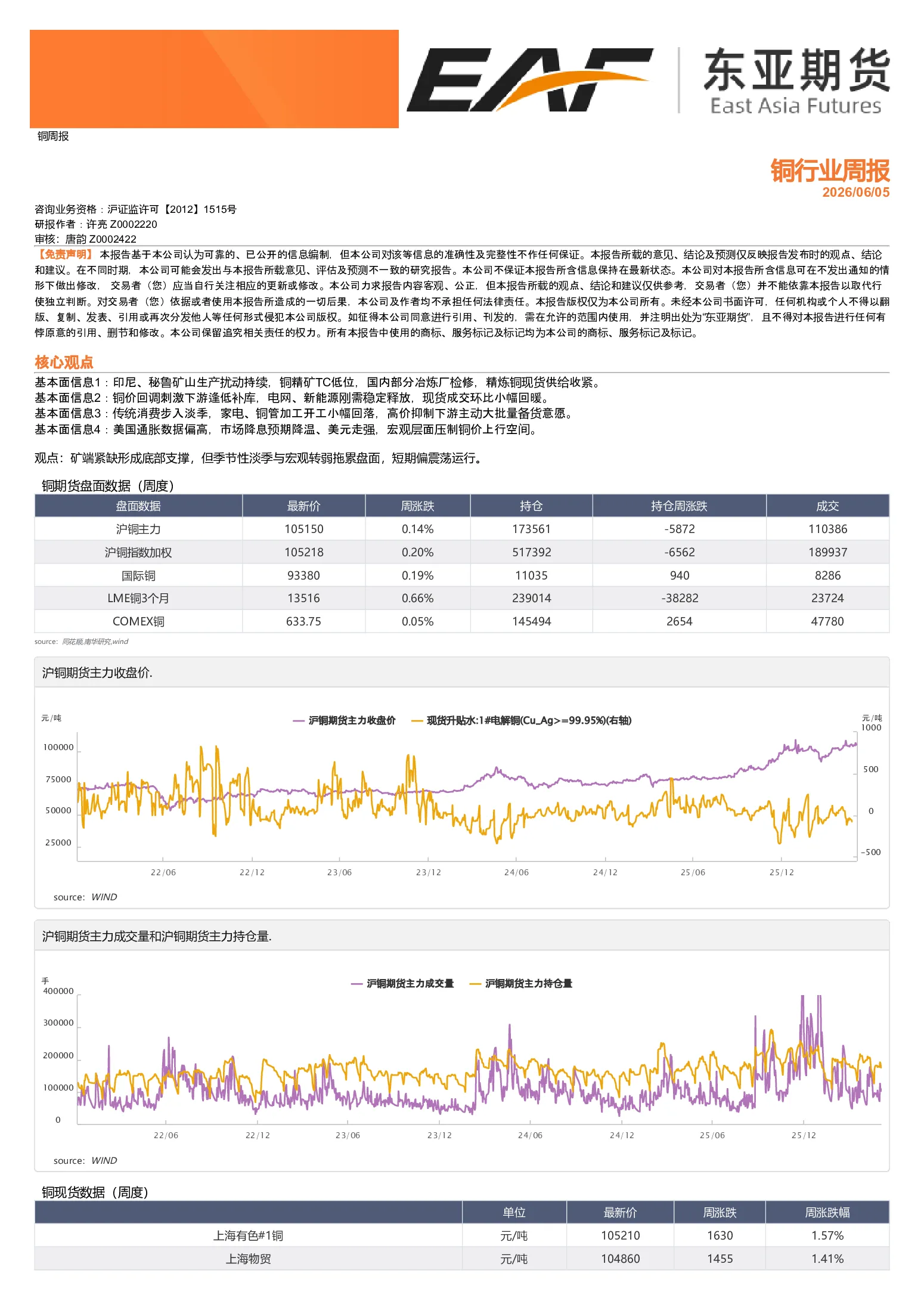Click the author line 许亮 Z0002220
This screenshot has width=924, height=1295.
[96, 224]
